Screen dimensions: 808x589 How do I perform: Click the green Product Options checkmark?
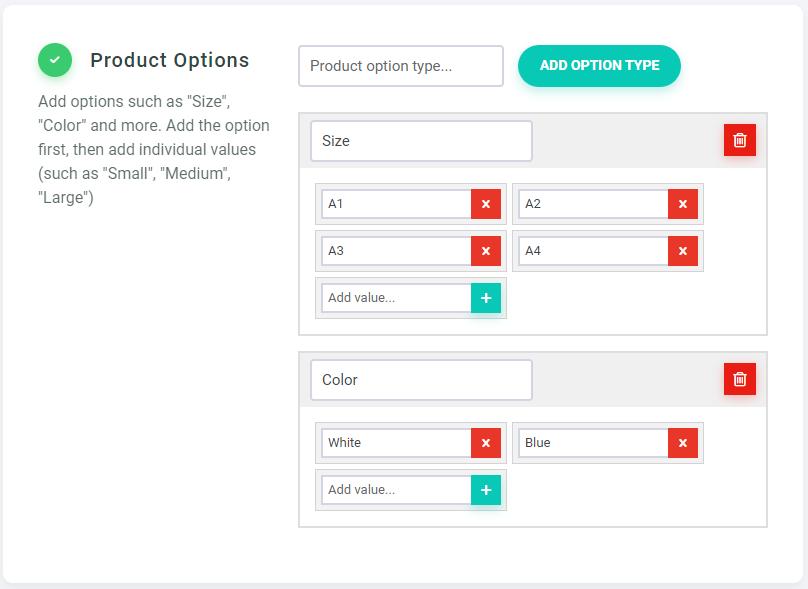[x=55, y=60]
